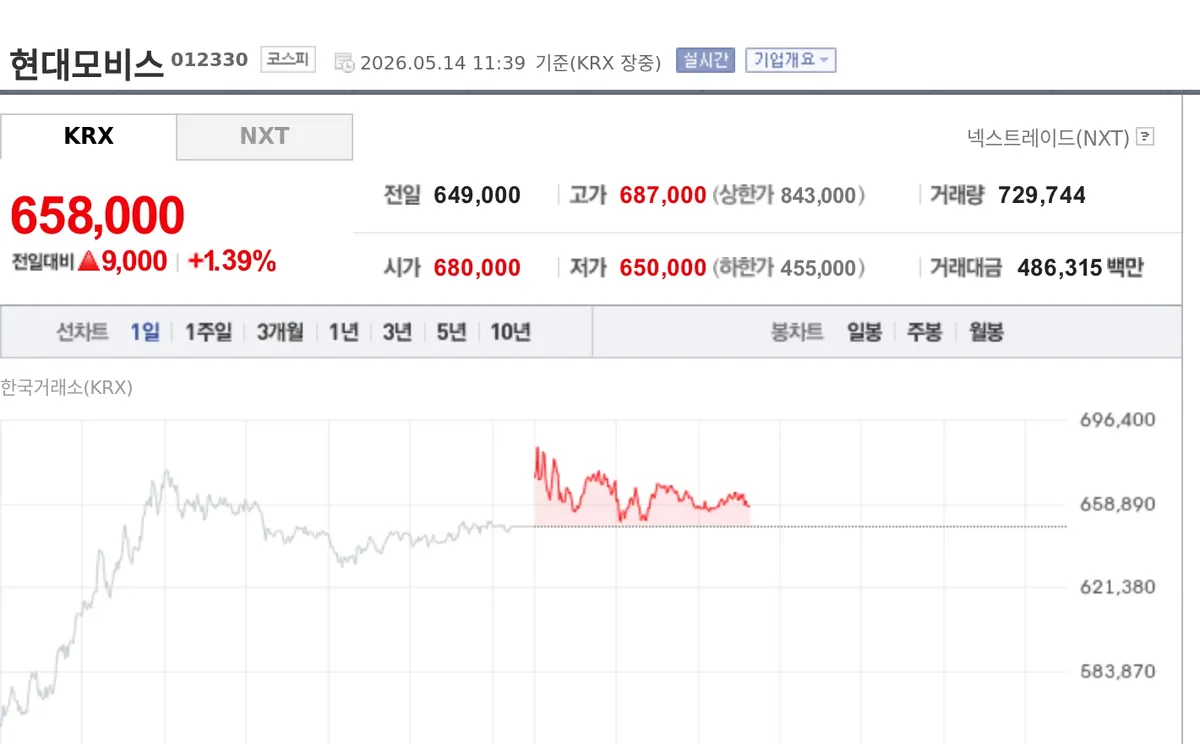Click the NXT help question-mark icon
The width and height of the screenshot is (1200, 744).
coord(1145,137)
